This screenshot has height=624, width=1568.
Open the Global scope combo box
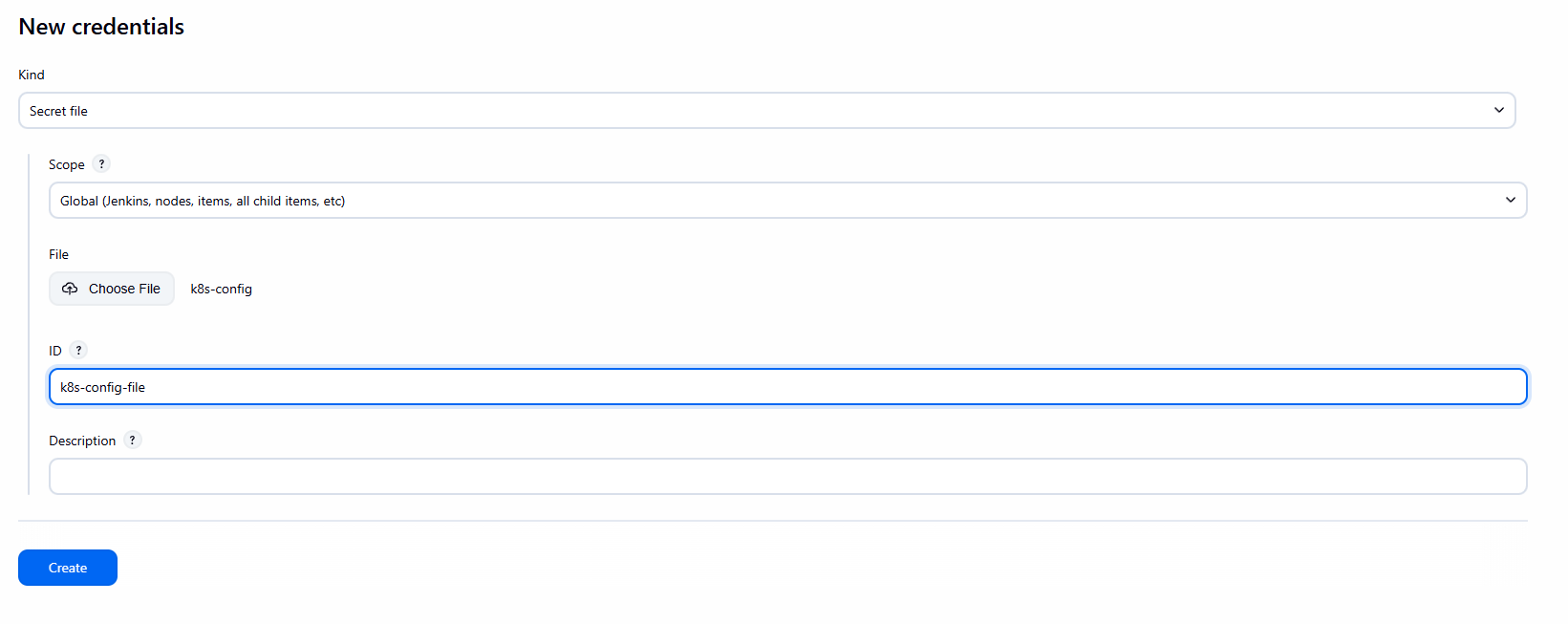784,201
